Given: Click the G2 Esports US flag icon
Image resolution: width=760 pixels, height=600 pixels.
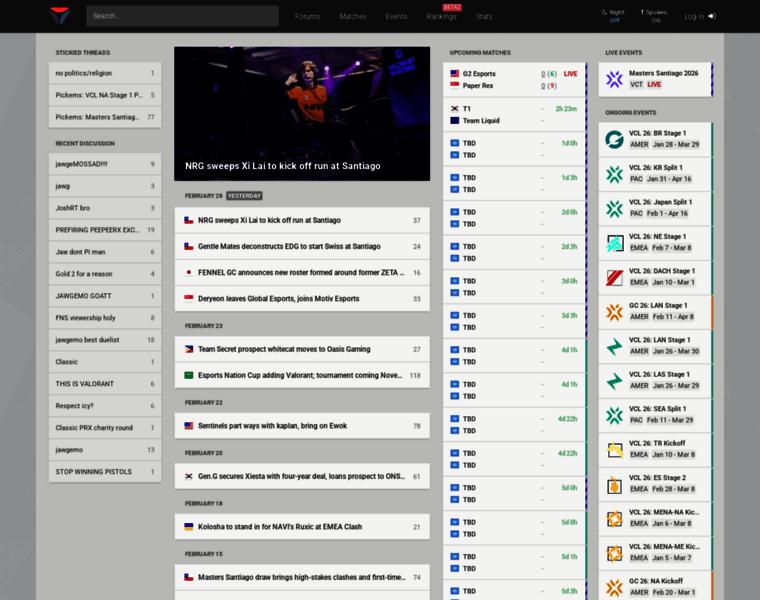Looking at the screenshot, I should 455,74.
